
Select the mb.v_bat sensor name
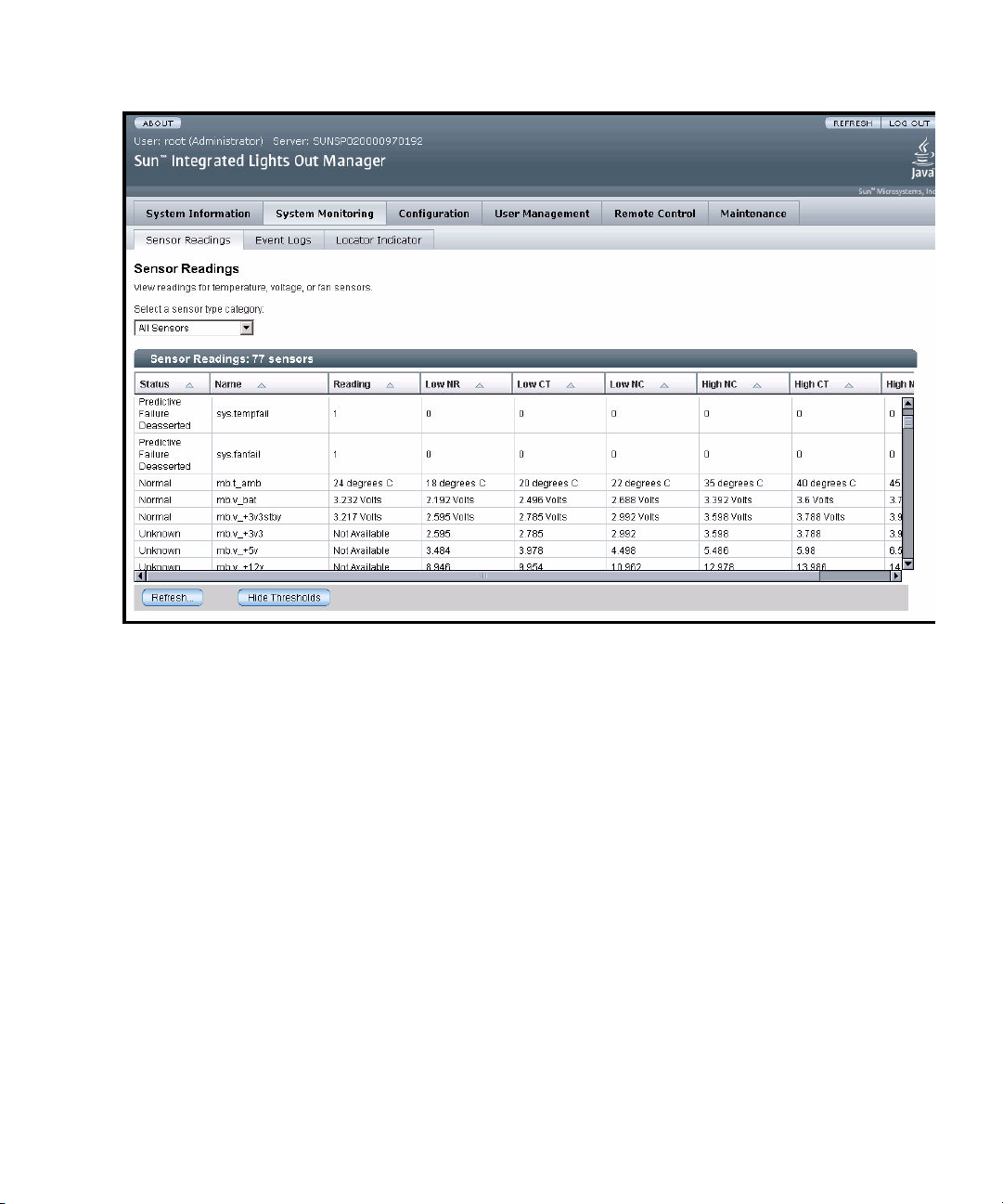[x=237, y=500]
